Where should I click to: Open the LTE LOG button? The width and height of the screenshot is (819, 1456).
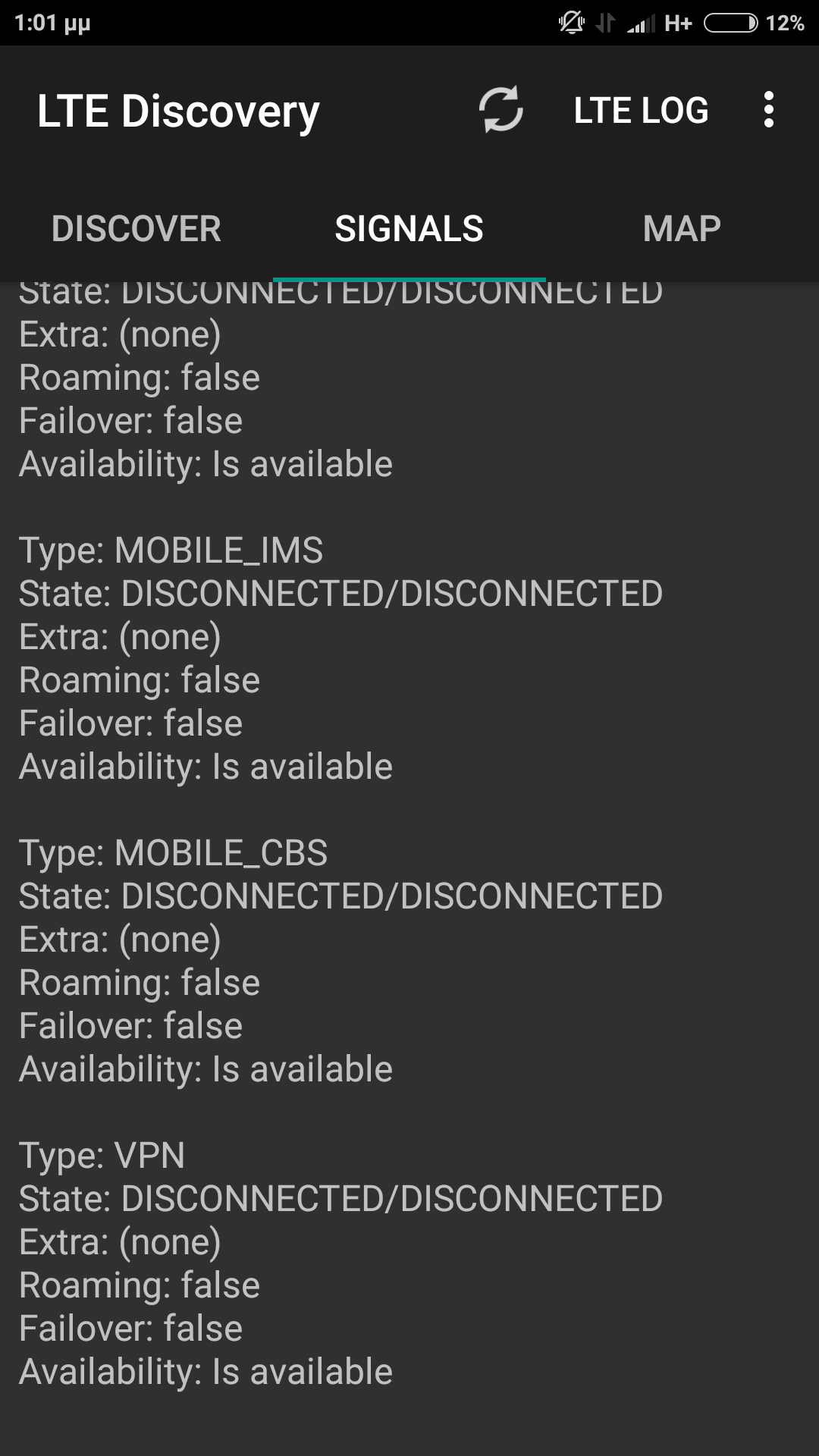coord(641,110)
